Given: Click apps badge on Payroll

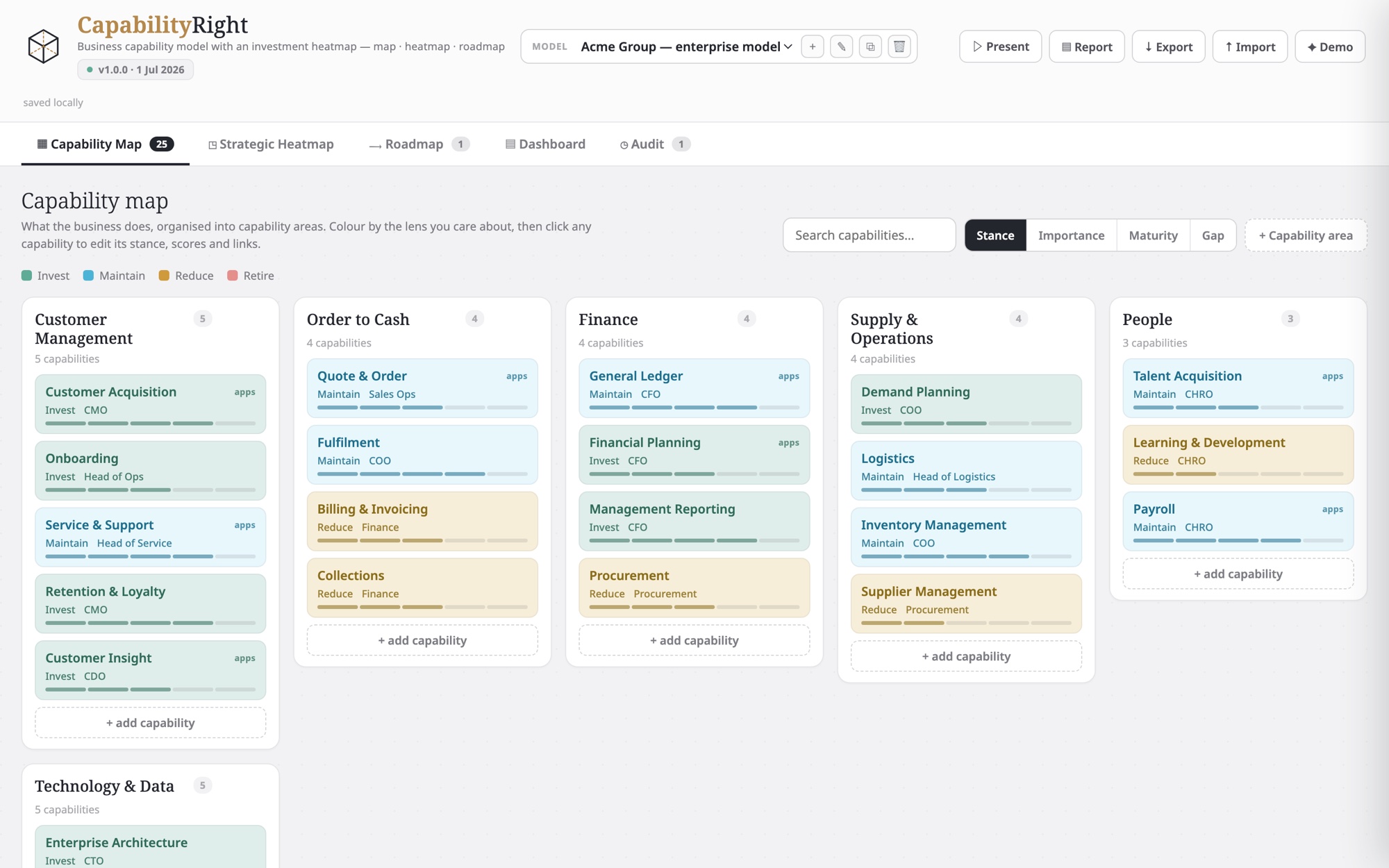Looking at the screenshot, I should click(1332, 509).
